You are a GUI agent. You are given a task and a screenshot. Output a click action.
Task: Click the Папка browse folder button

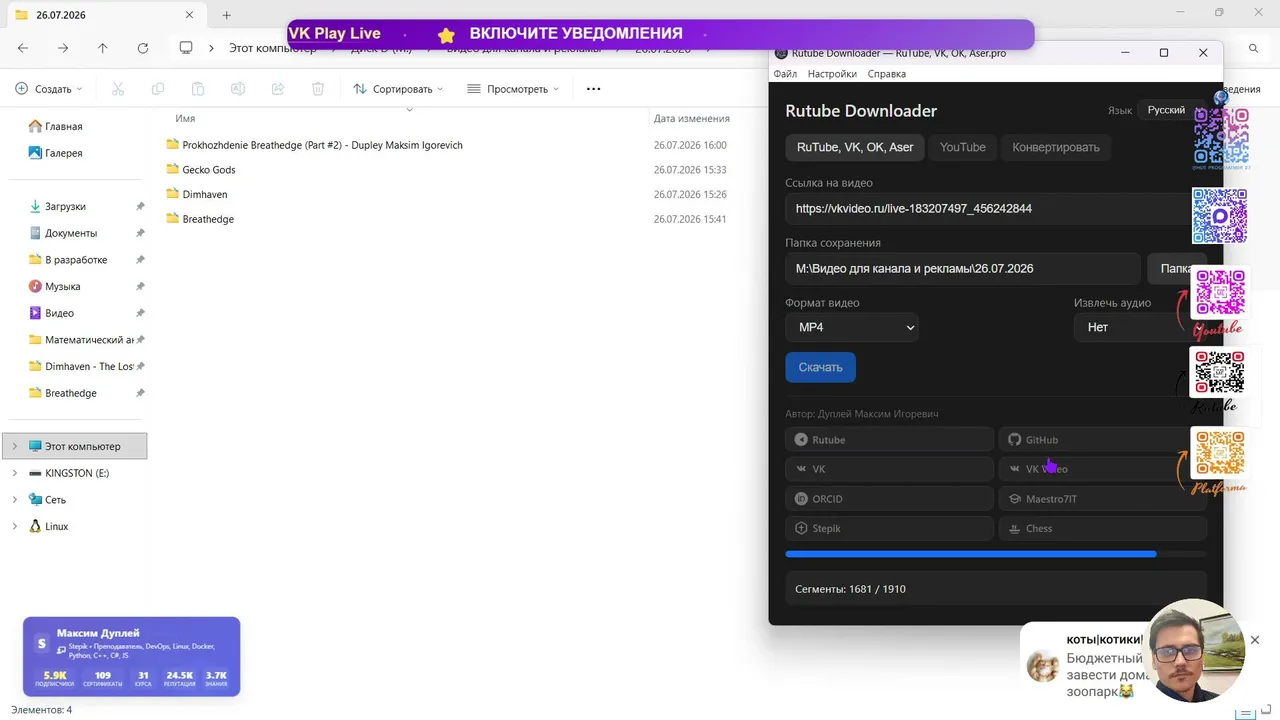pos(1176,268)
